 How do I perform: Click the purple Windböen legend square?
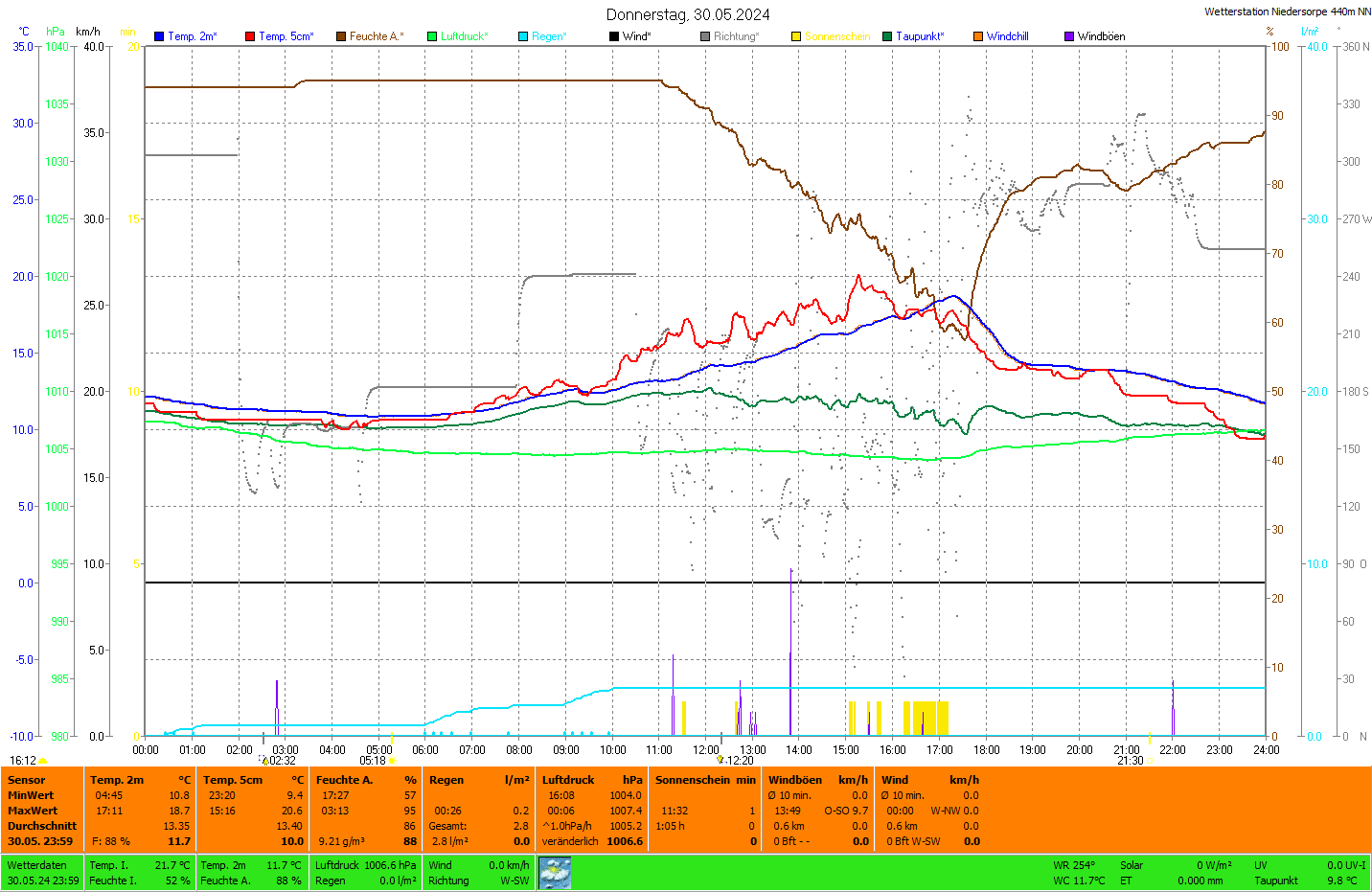coord(1069,36)
